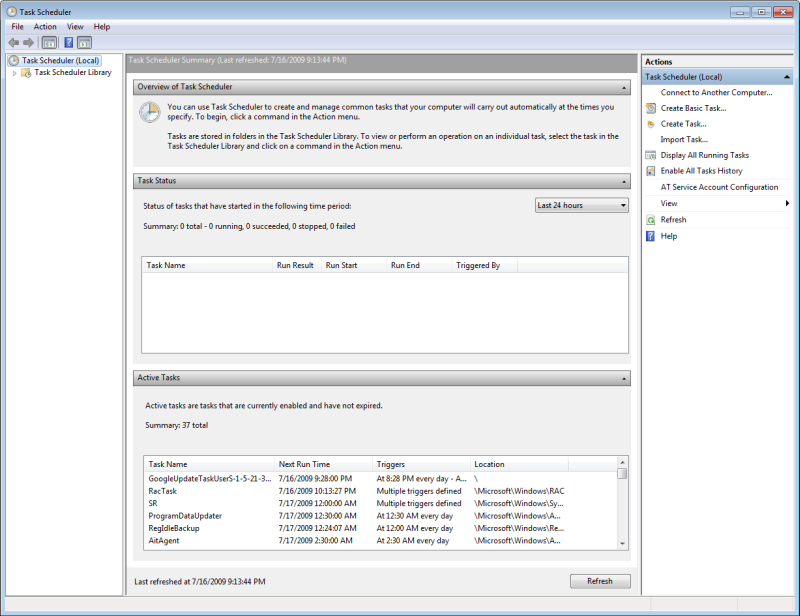Open the File menu
This screenshot has width=800, height=616.
point(17,27)
